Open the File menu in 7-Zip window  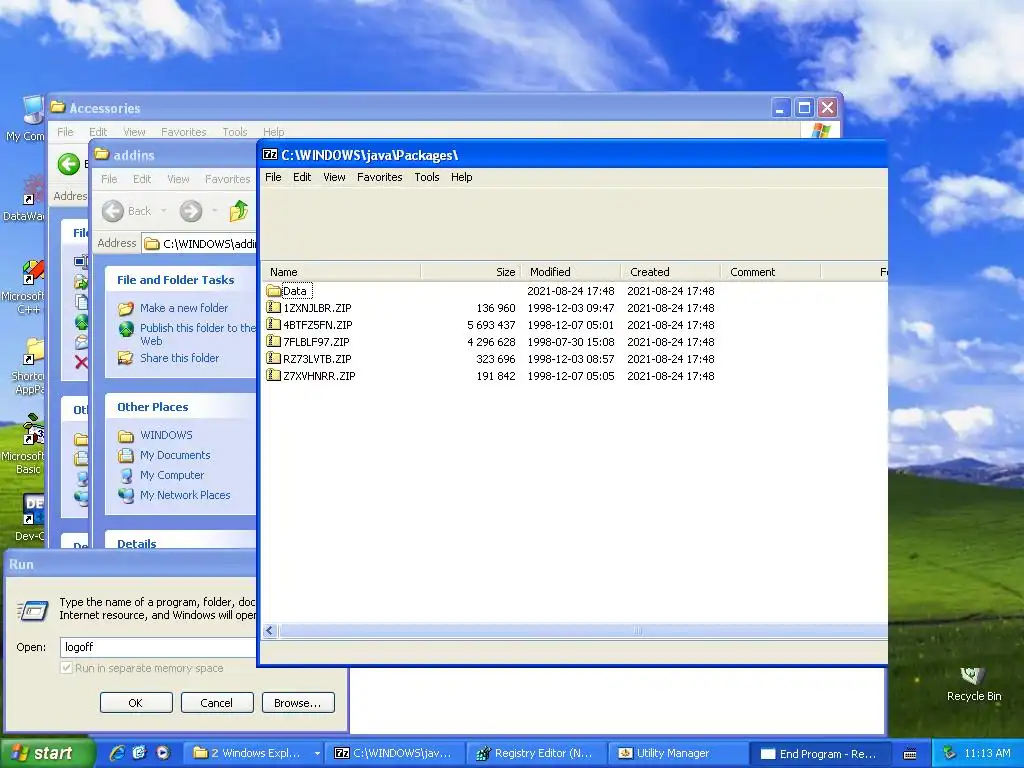coord(273,177)
